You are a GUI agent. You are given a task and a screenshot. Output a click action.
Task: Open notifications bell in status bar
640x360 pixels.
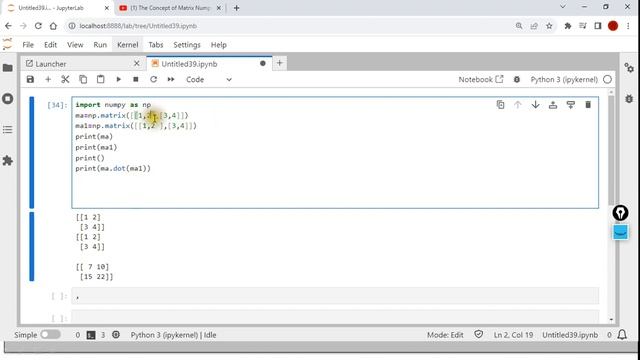coord(622,335)
